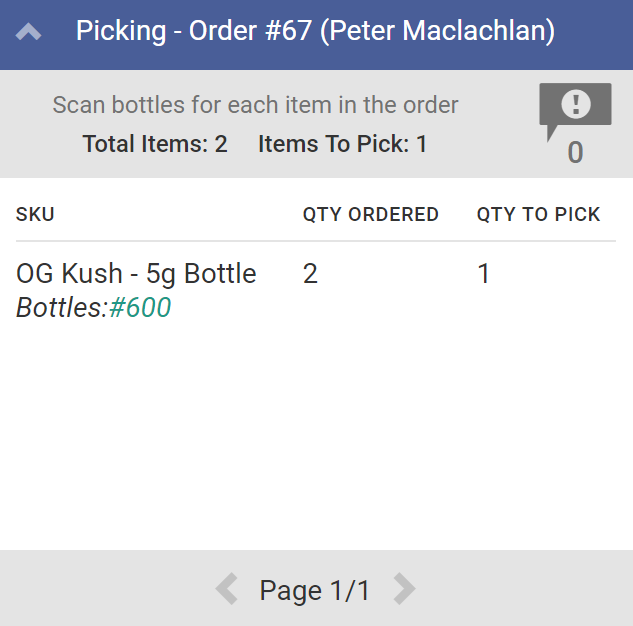Image resolution: width=633 pixels, height=626 pixels.
Task: Click the Items To Pick: 1 label
Action: click(342, 144)
